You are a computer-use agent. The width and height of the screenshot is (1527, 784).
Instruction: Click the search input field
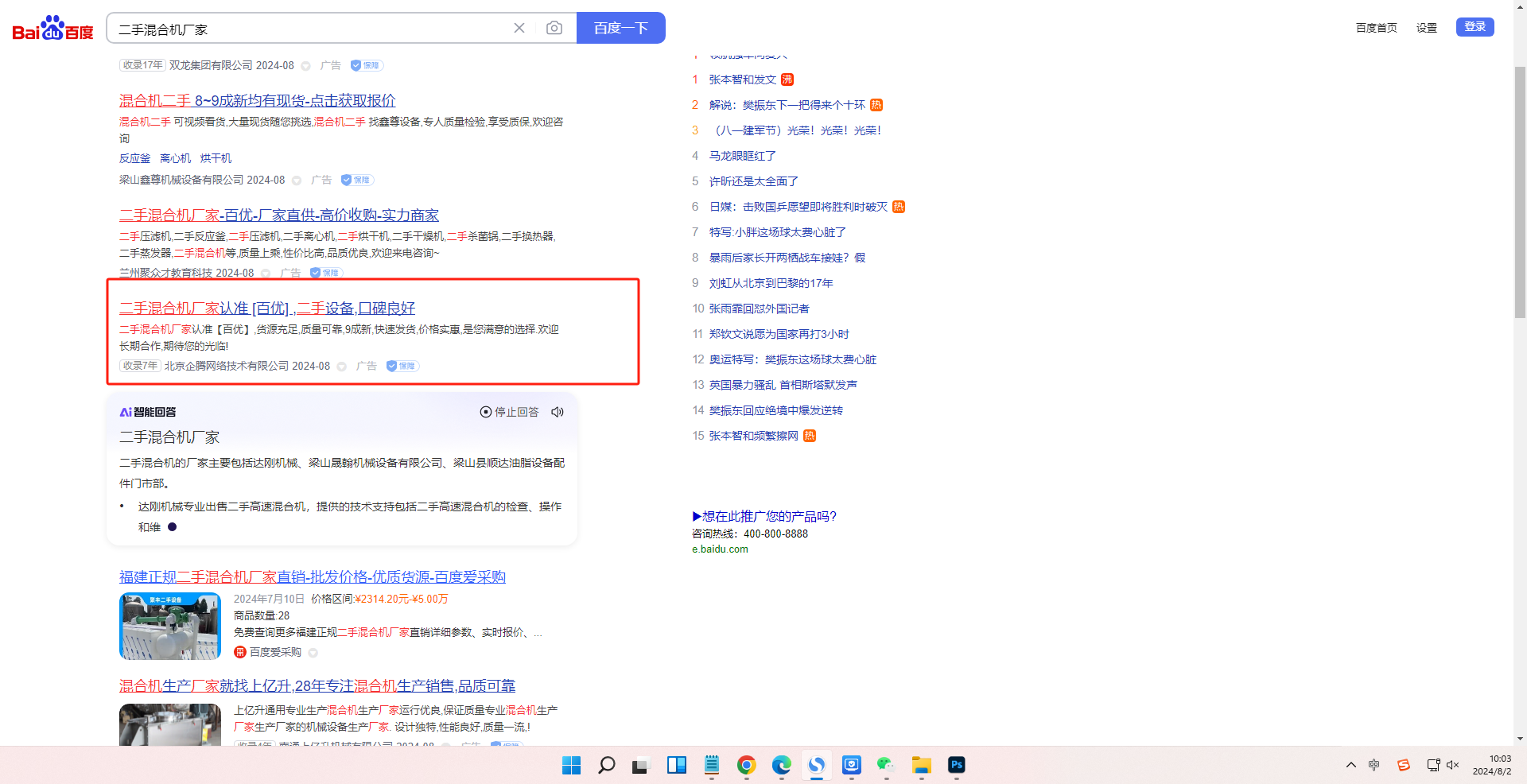(x=310, y=29)
